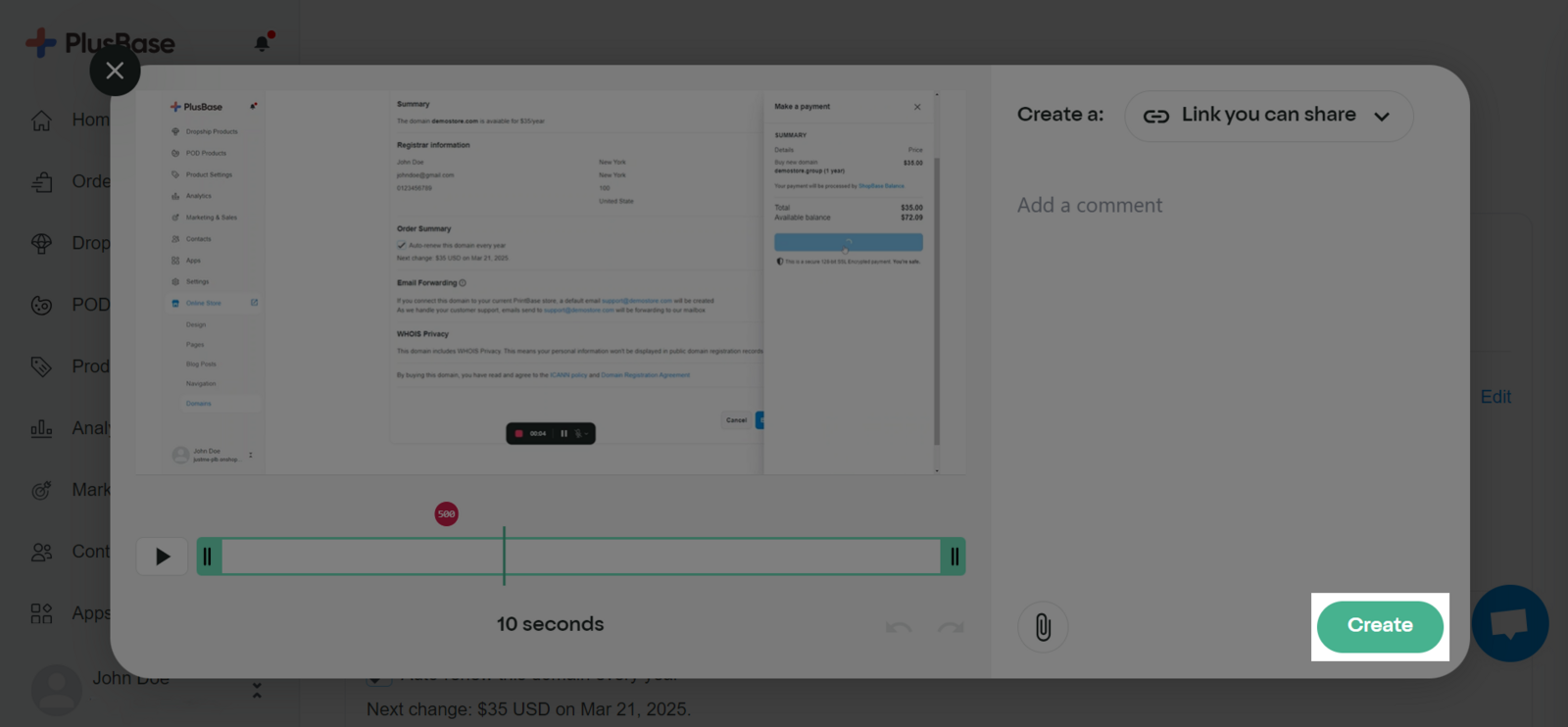The height and width of the screenshot is (727, 1568).
Task: Open Marketing via the target icon
Action: click(x=41, y=490)
